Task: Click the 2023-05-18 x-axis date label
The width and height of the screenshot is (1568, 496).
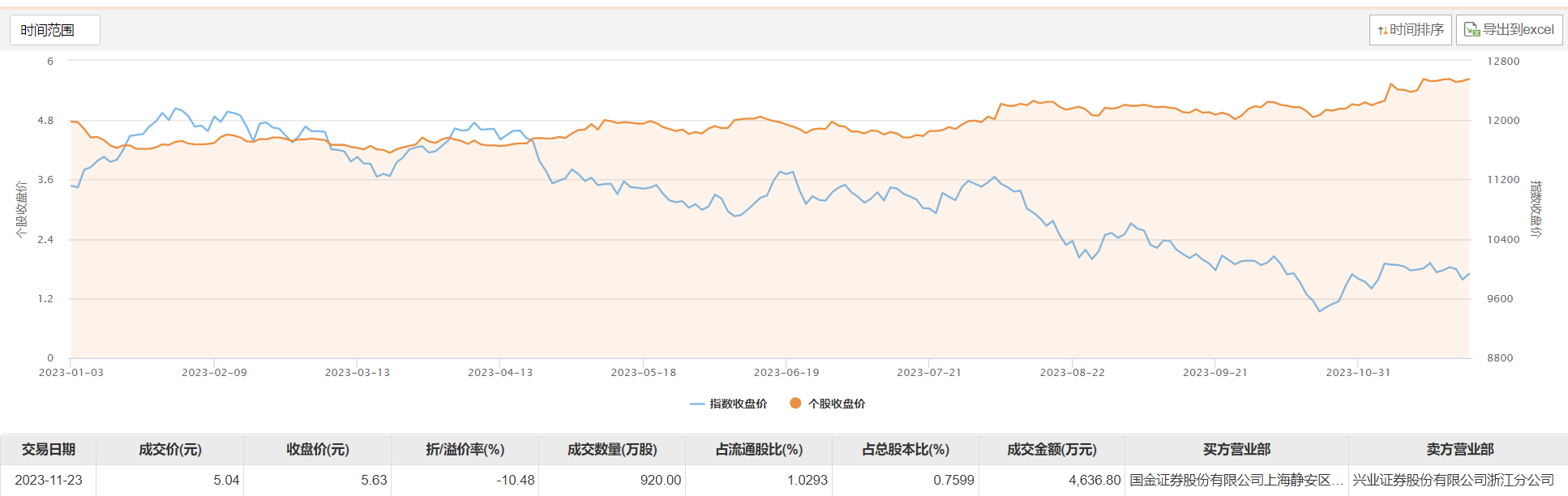Action: [x=644, y=373]
